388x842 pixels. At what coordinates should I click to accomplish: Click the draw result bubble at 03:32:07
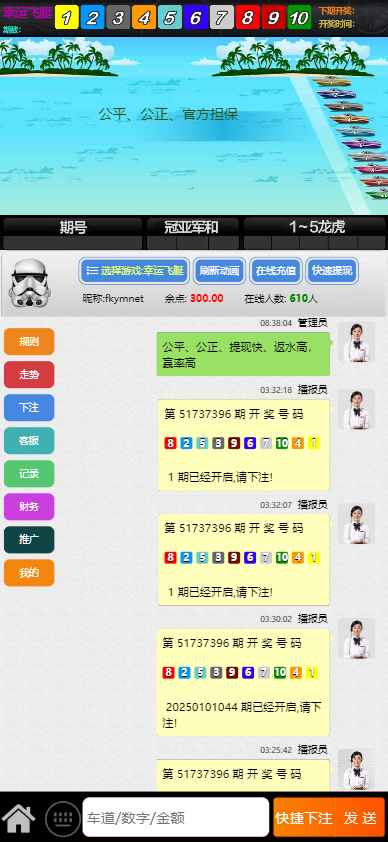pos(244,560)
